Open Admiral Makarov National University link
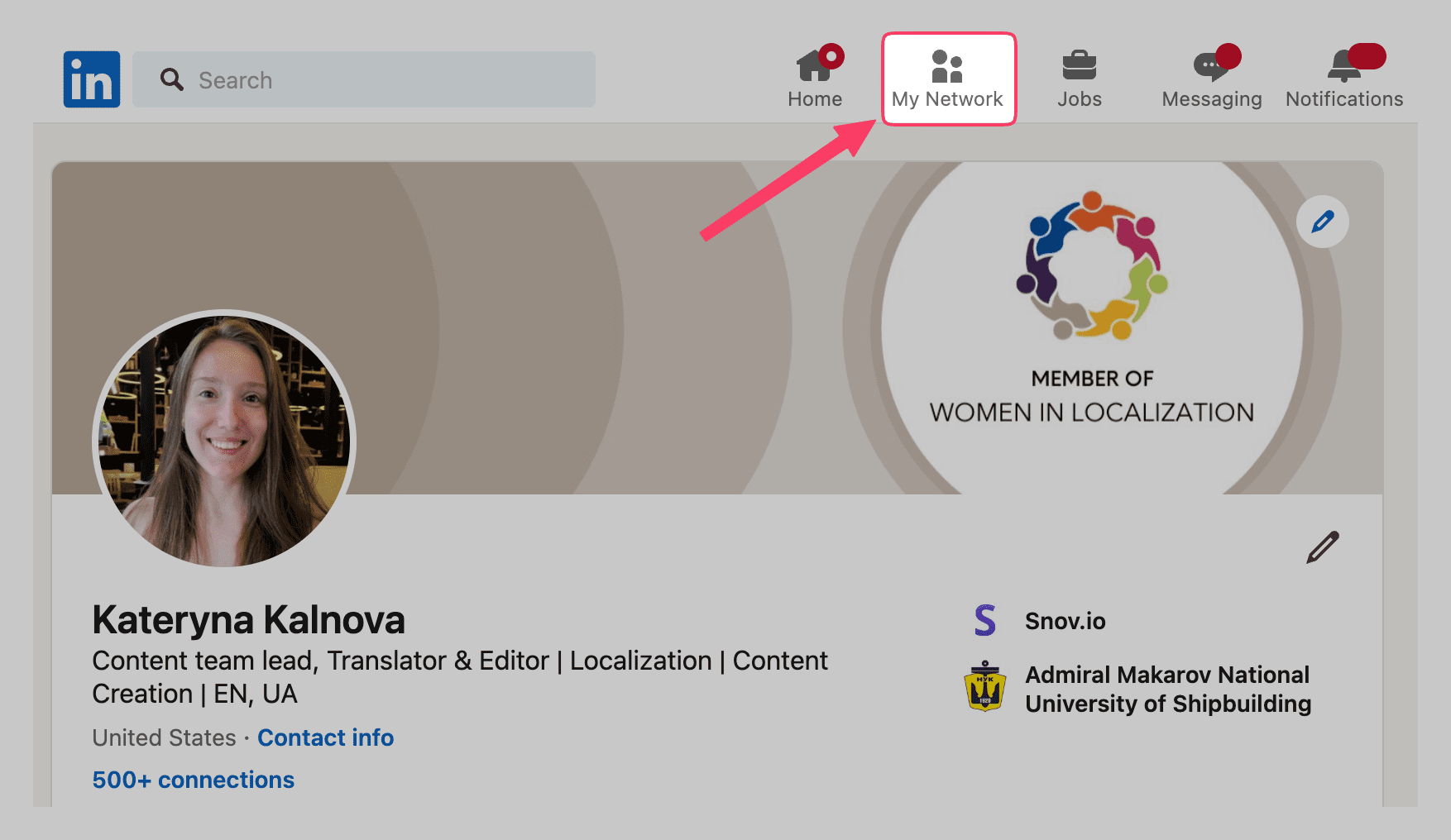 pos(1167,689)
